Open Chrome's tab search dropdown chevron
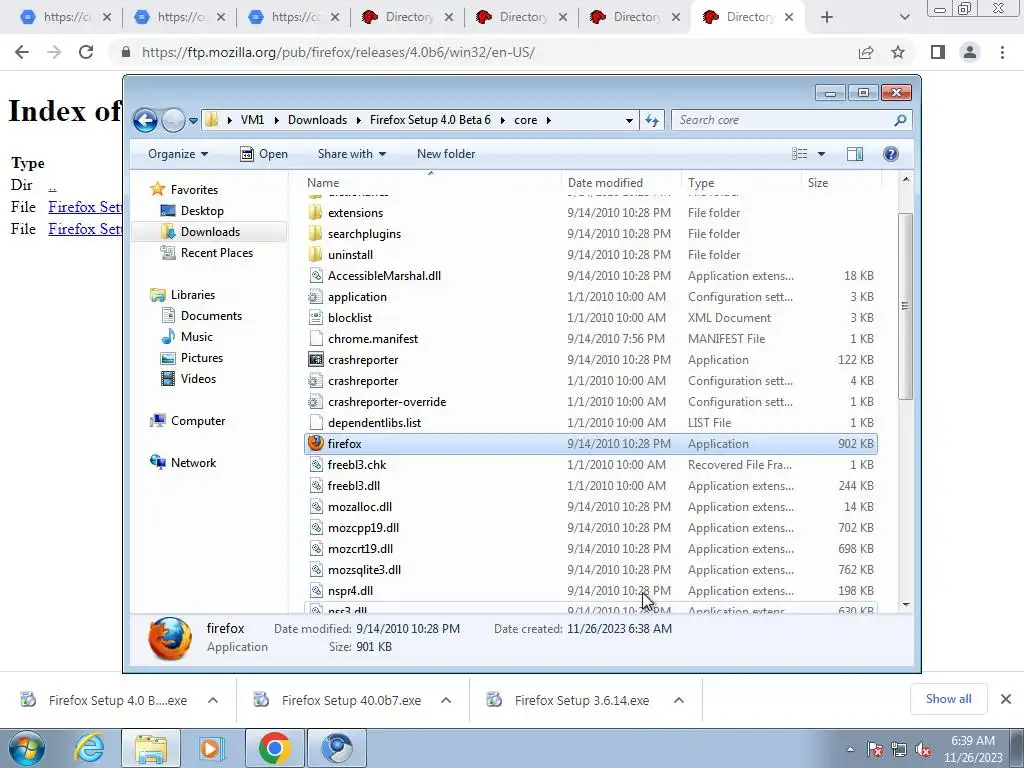Screen dimensions: 1024x768 click(904, 17)
